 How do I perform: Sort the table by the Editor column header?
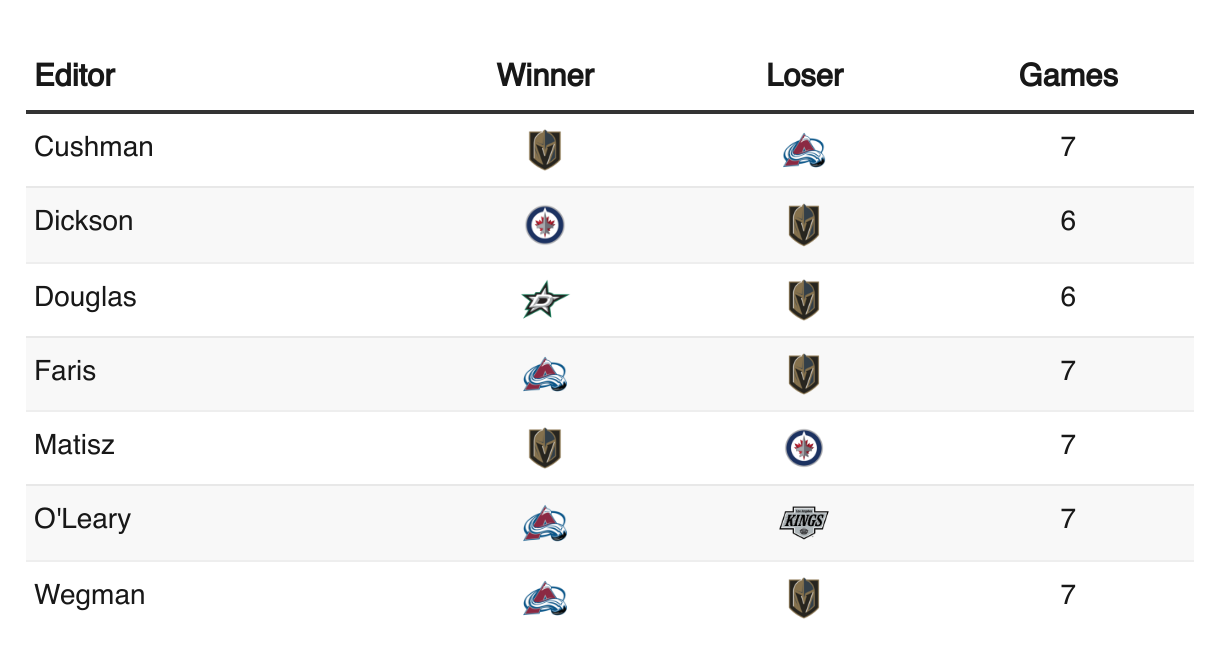point(75,75)
